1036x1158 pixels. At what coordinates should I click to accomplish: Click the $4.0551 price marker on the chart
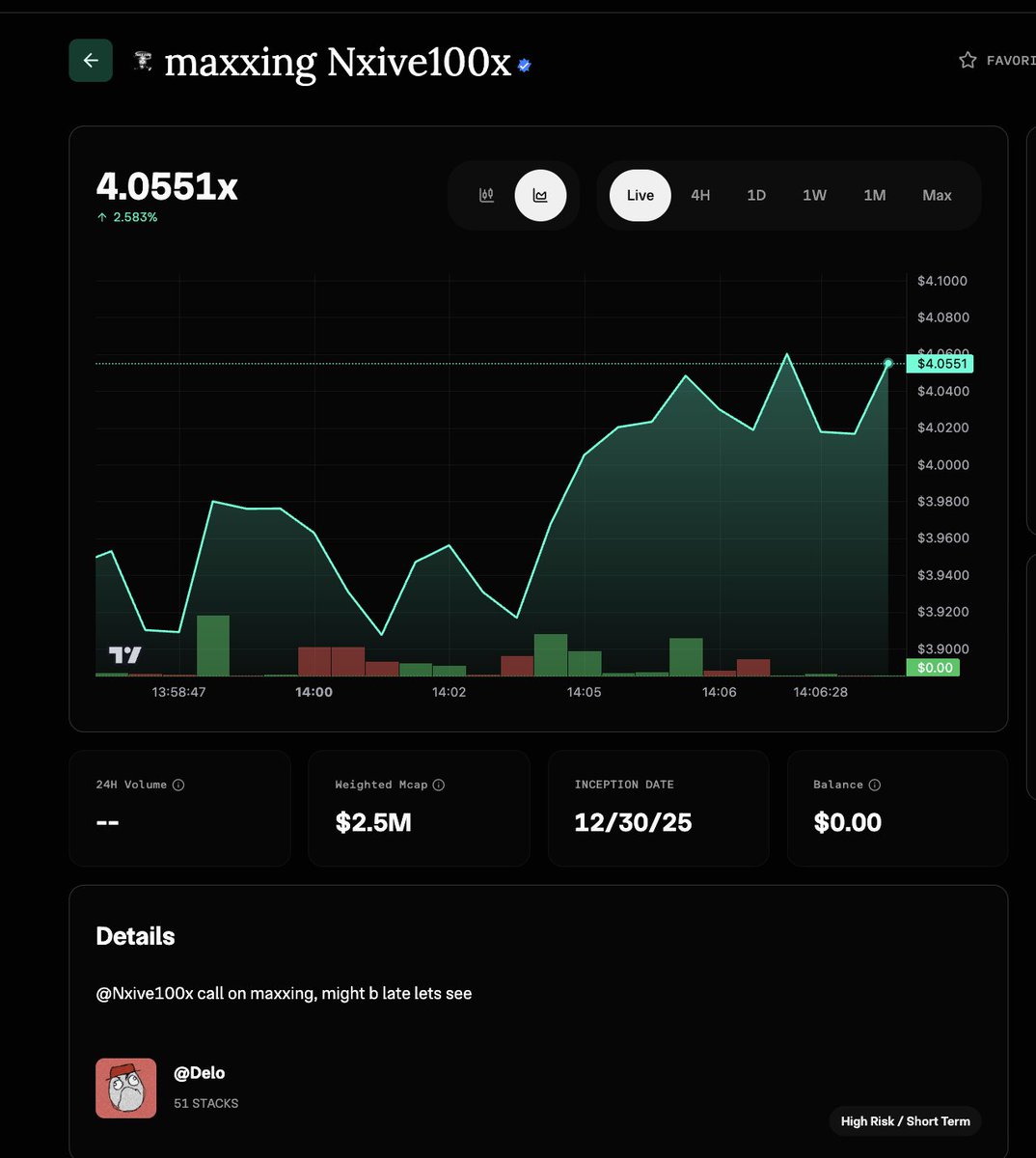click(941, 363)
